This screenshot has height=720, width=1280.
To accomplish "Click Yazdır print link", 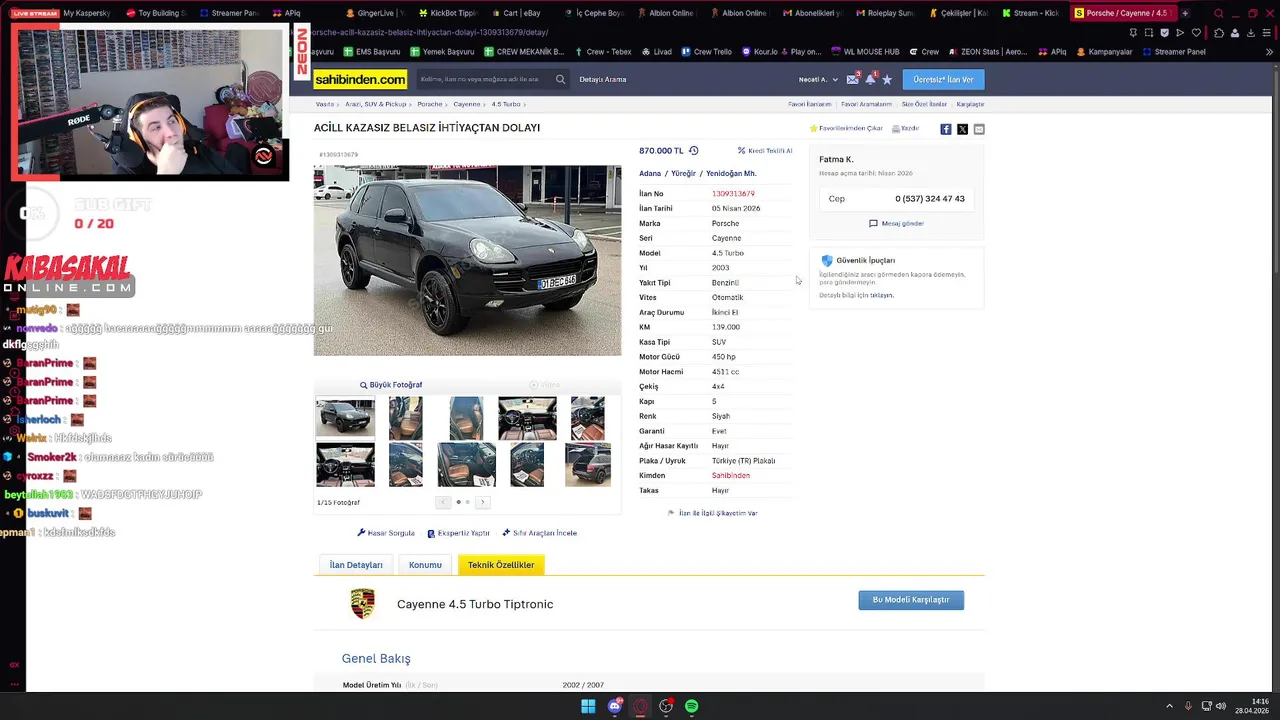I will coord(905,129).
